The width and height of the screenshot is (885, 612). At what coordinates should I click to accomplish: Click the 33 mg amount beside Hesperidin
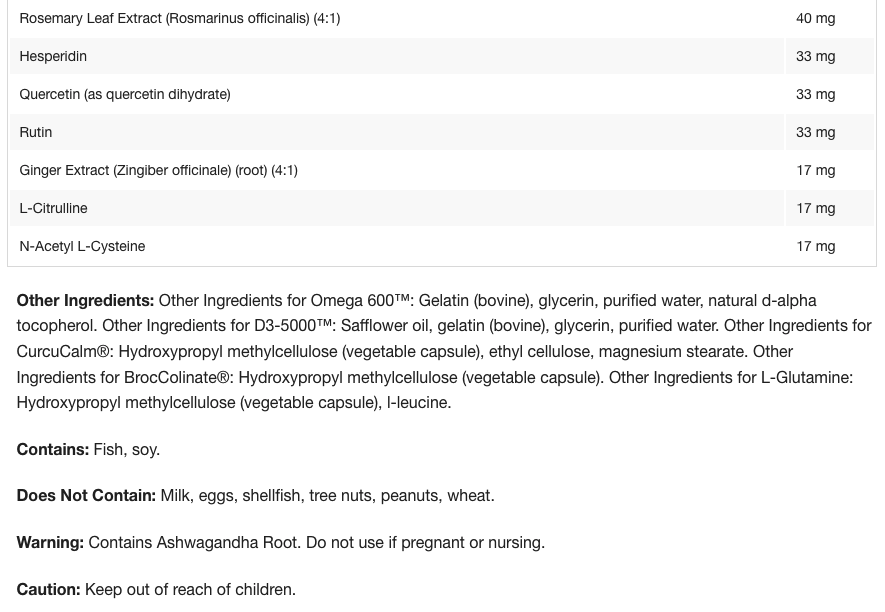tap(815, 56)
